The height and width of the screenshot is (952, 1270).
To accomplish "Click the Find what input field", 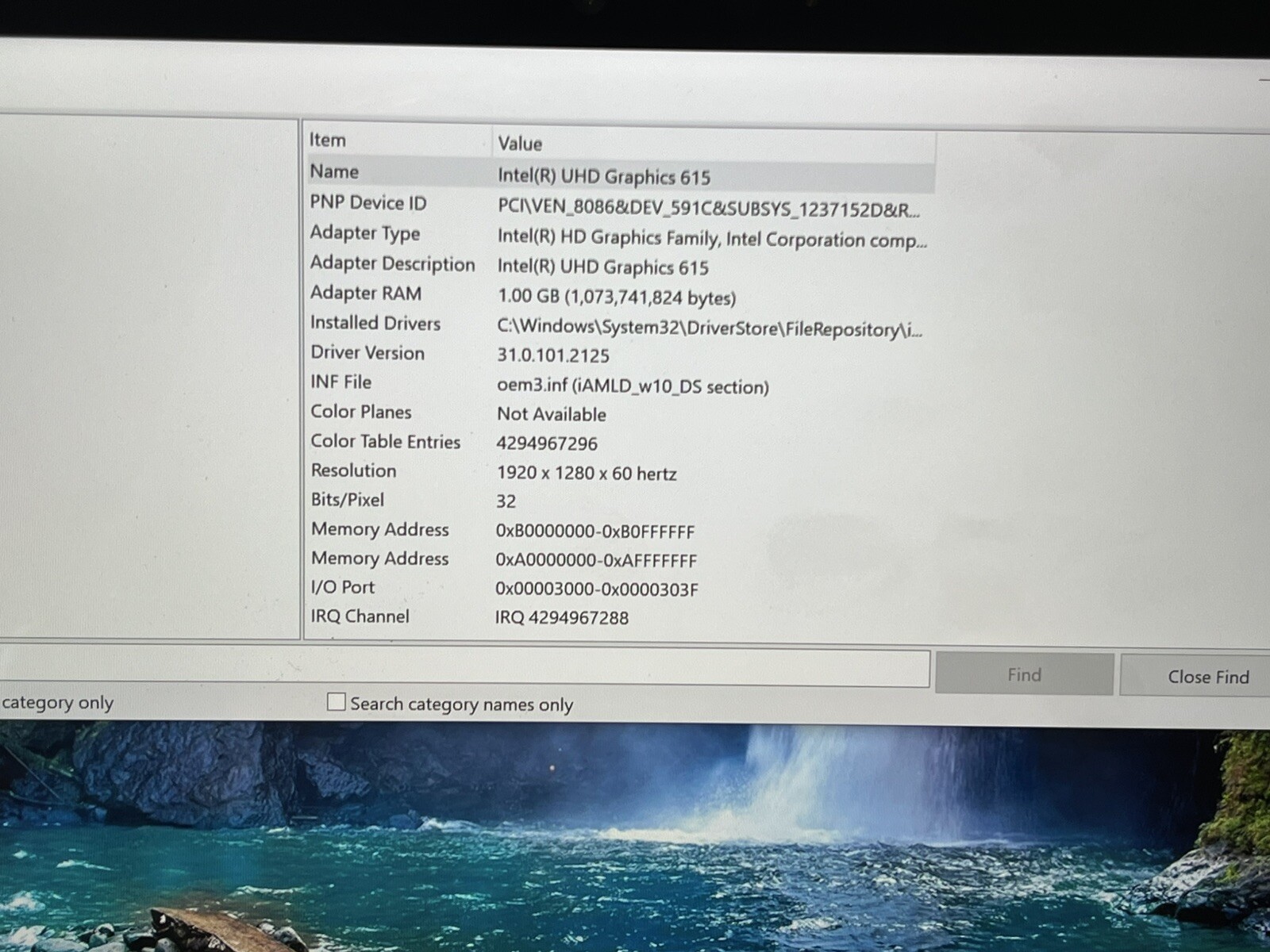I will [464, 666].
